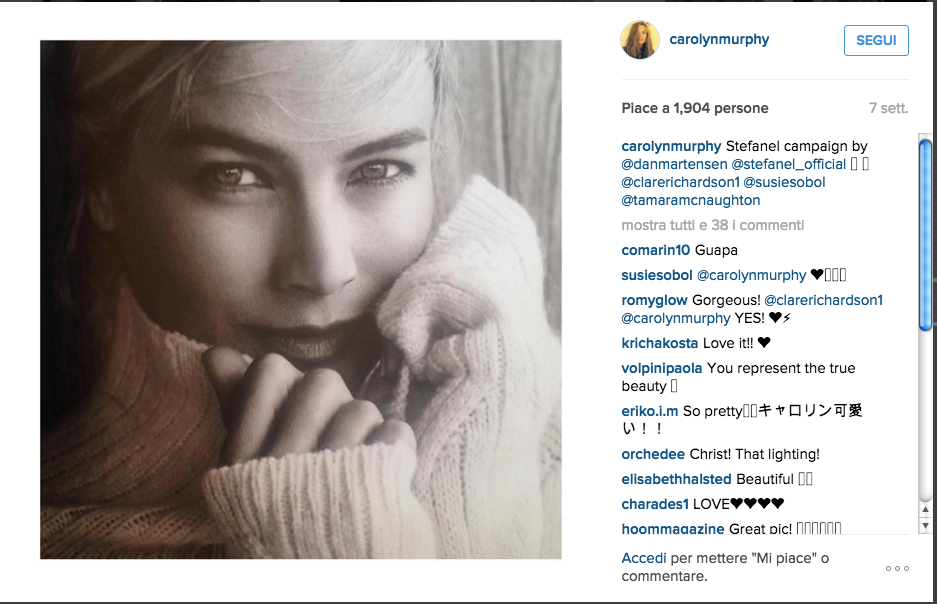Click the Accedi login link
This screenshot has width=937, height=604.
point(644,558)
